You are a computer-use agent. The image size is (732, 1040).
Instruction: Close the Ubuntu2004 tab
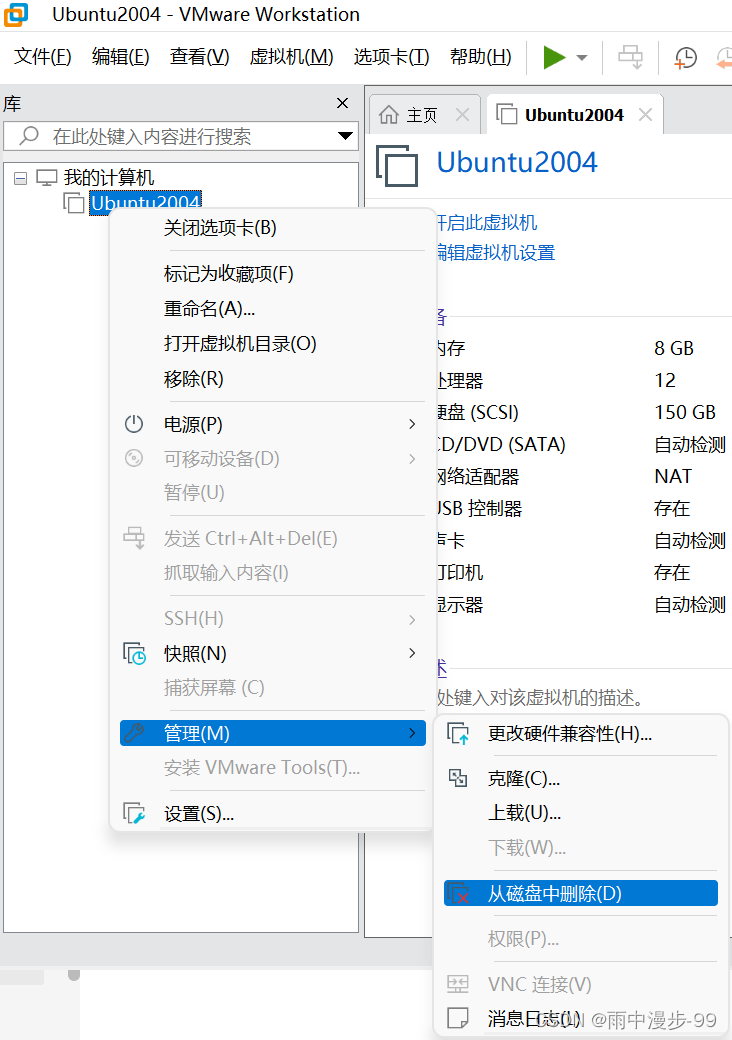click(645, 115)
